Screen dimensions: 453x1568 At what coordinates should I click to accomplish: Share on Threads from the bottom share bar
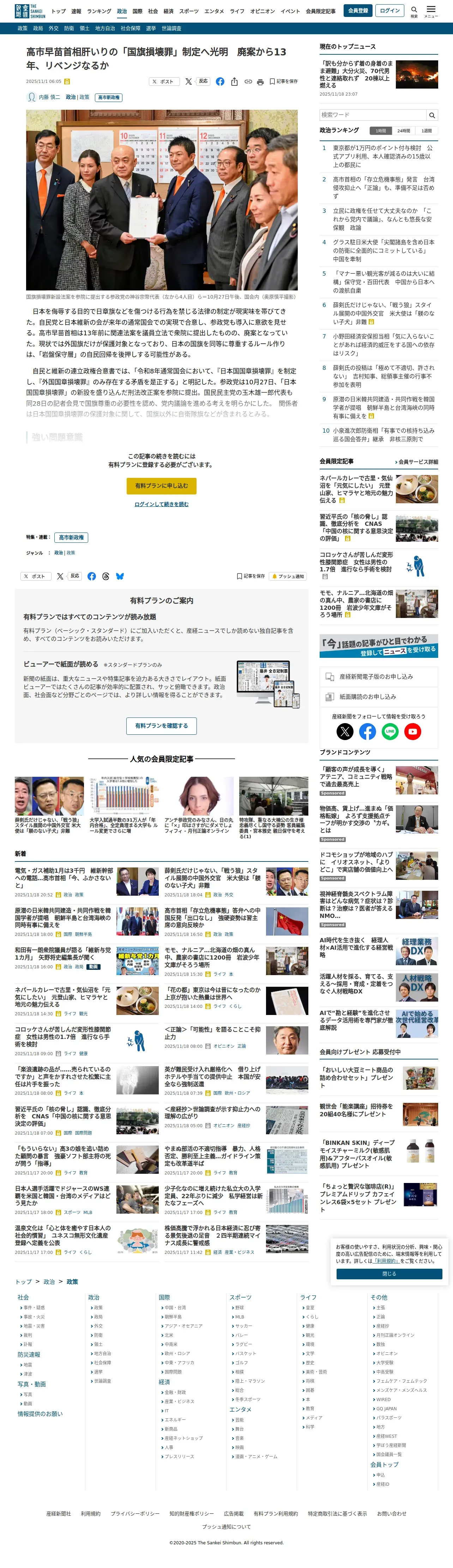point(106,576)
